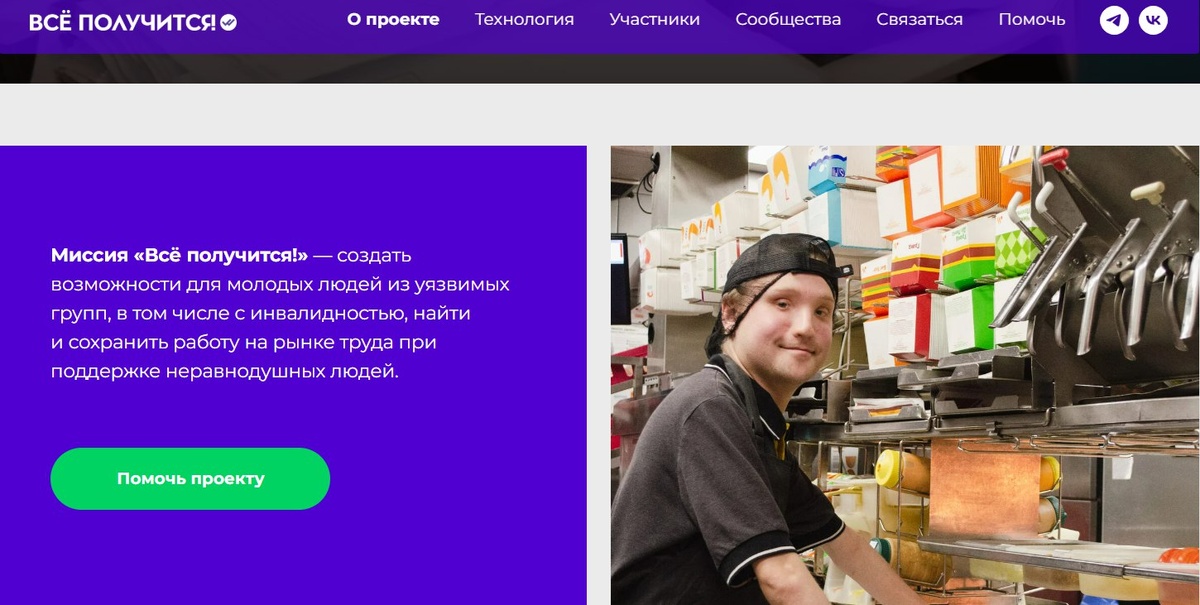Image resolution: width=1200 pixels, height=605 pixels.
Task: Click the light gray spacer band
Action: click(600, 114)
